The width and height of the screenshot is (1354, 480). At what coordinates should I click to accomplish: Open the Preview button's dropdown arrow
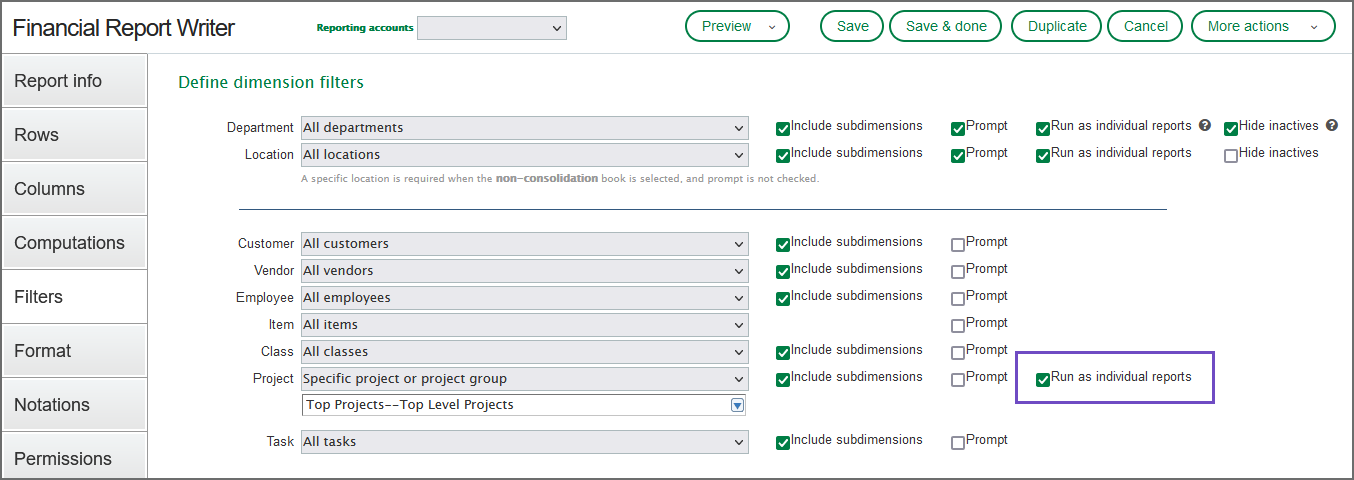pos(771,27)
